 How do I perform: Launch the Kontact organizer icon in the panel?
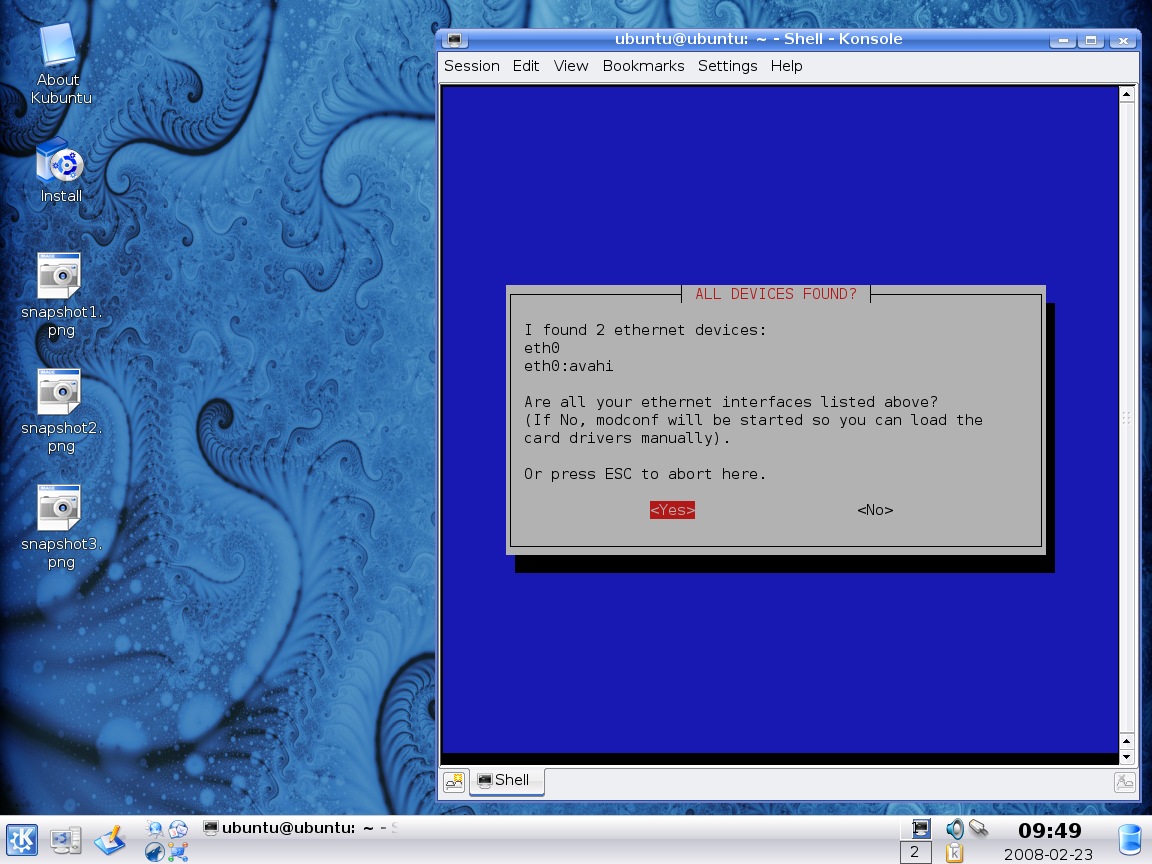pyautogui.click(x=178, y=829)
